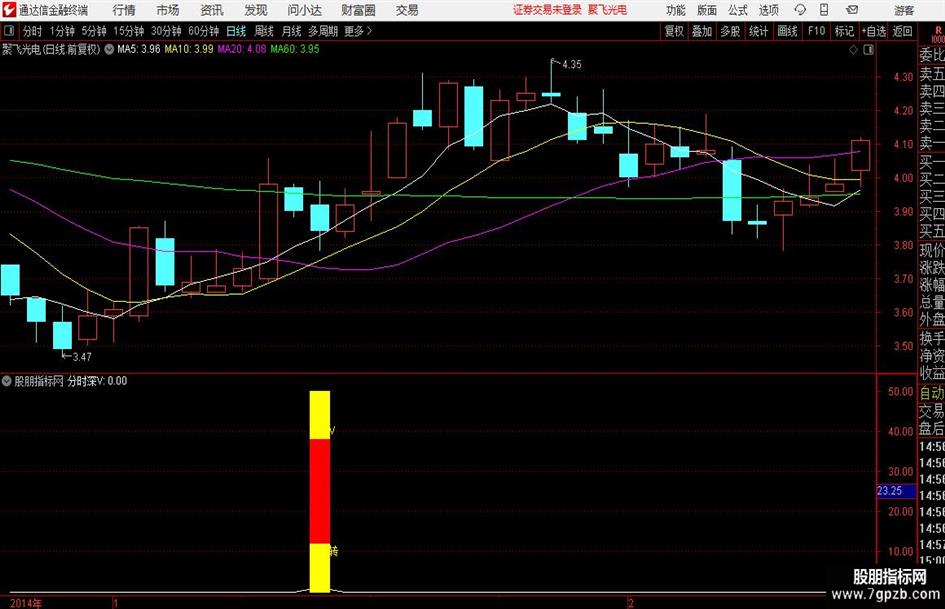This screenshot has width=945, height=609.
Task: Click the tall red-yellow indicator signal bar
Action: click(319, 491)
